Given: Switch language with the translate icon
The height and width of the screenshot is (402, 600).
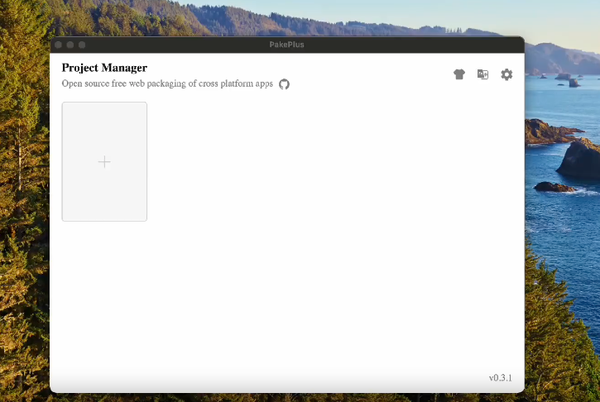Looking at the screenshot, I should pos(483,74).
